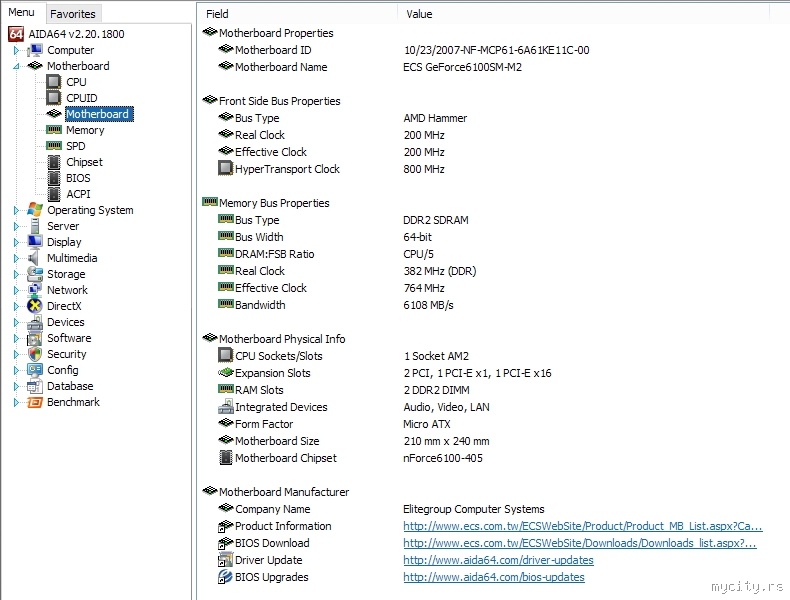Click the Security shield icon
Image resolution: width=790 pixels, height=600 pixels.
click(x=35, y=354)
